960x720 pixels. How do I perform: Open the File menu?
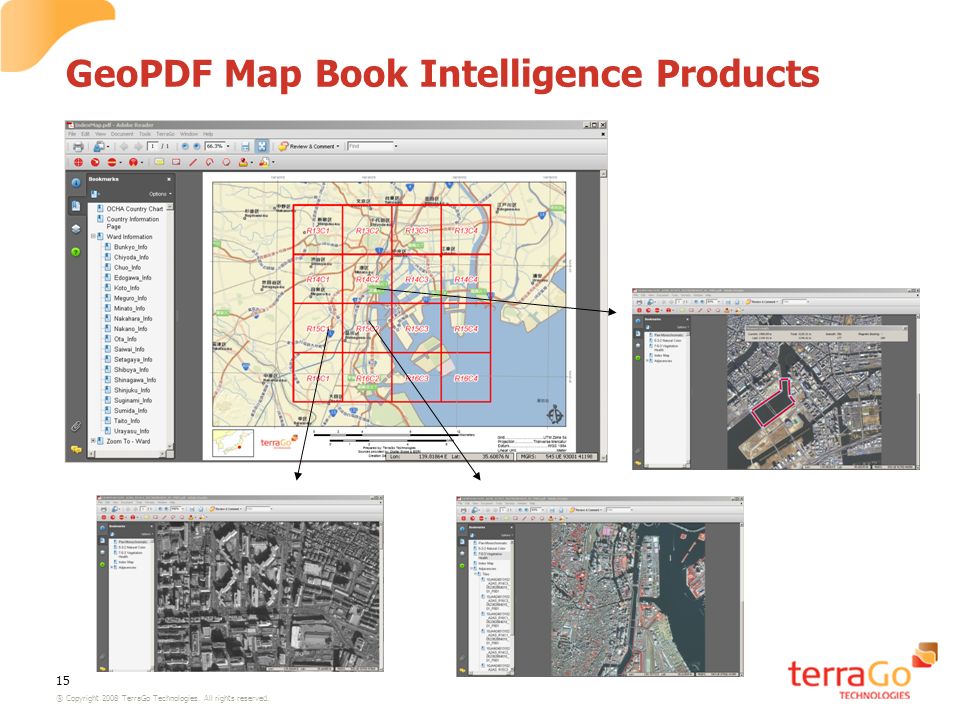(x=72, y=133)
